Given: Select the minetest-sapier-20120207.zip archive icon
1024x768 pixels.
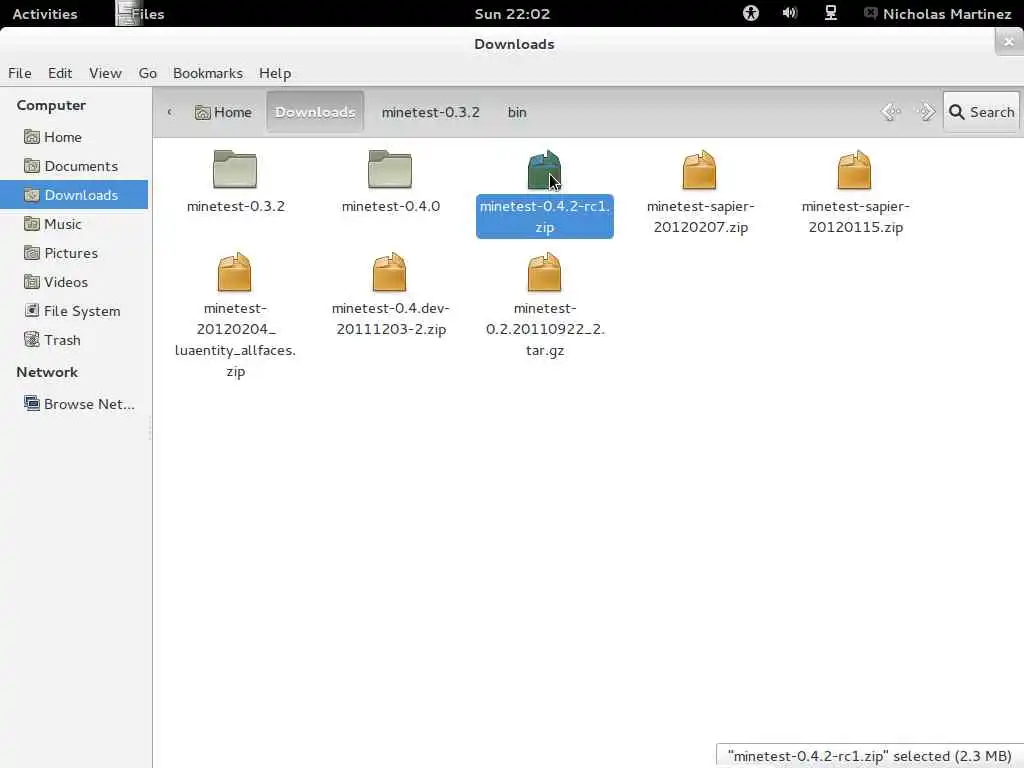Looking at the screenshot, I should (699, 169).
